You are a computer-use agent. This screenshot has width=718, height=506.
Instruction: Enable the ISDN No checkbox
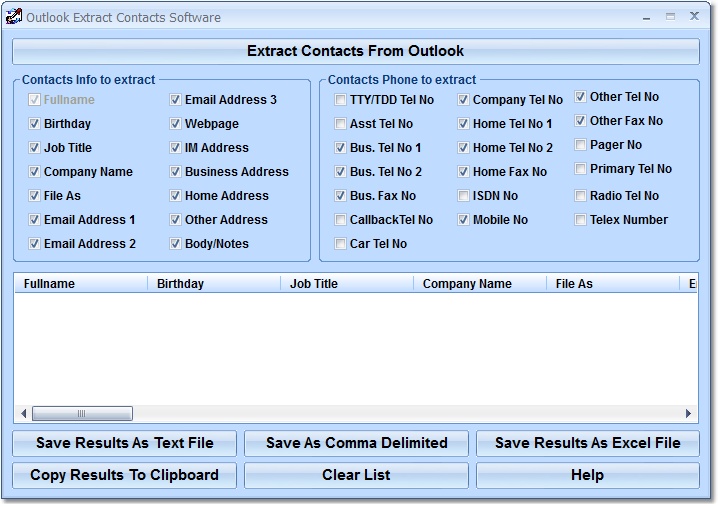(x=463, y=196)
